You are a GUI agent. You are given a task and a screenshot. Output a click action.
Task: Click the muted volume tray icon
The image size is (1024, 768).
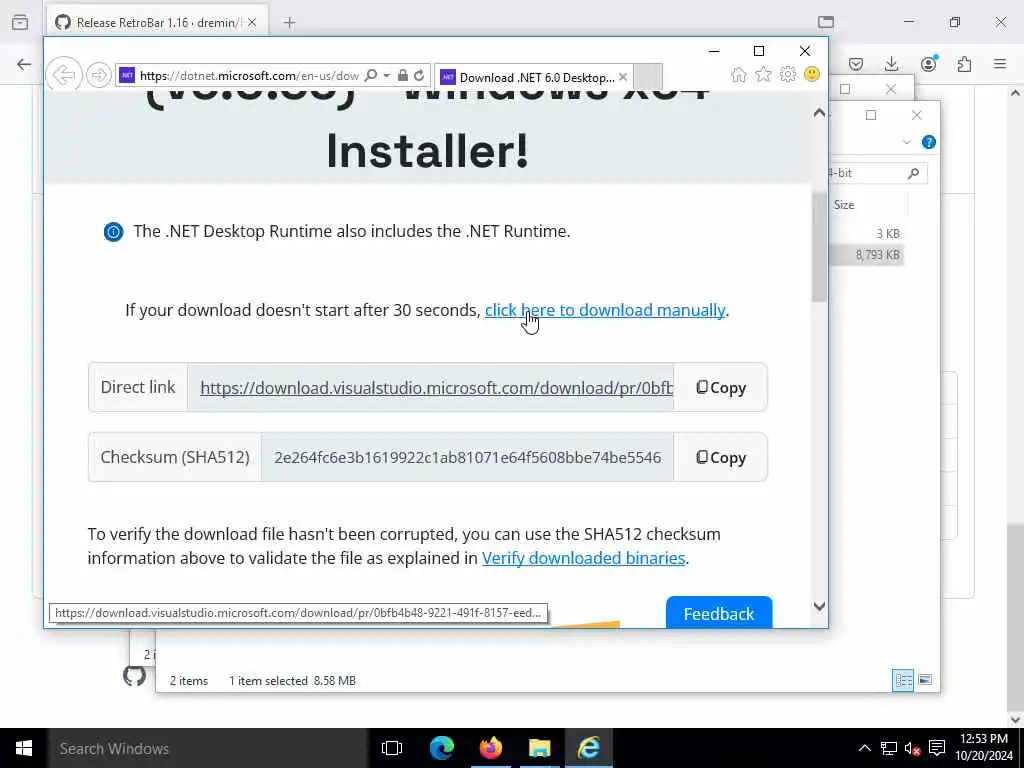point(912,748)
